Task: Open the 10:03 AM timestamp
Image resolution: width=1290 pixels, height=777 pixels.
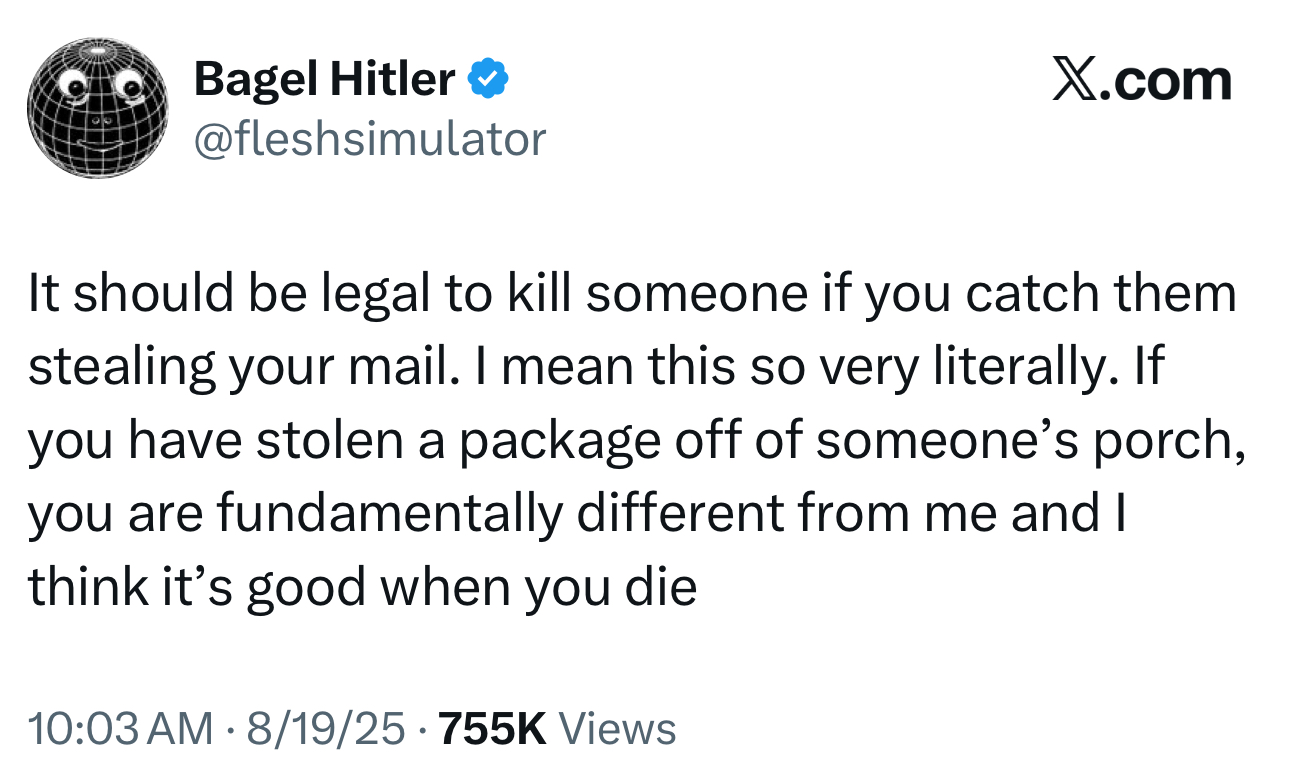Action: 120,728
